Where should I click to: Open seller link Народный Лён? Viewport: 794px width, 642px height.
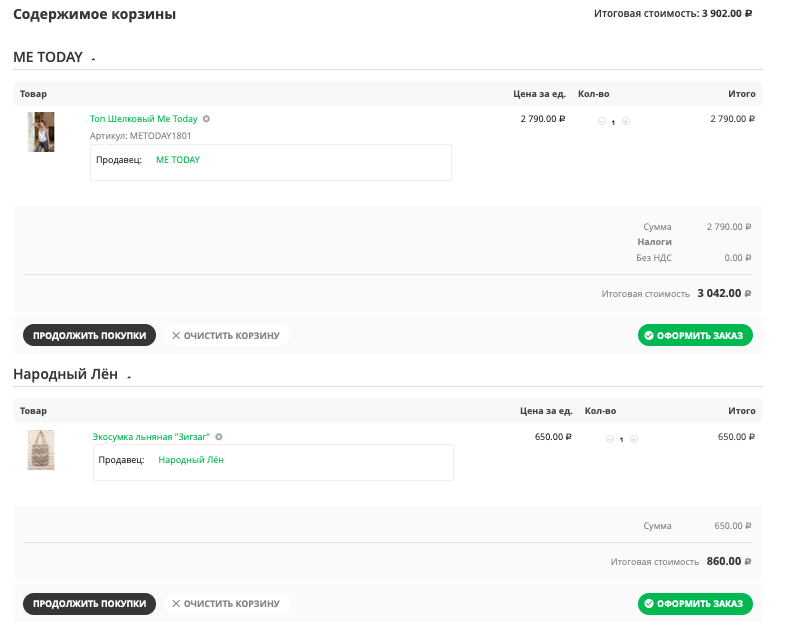191,460
